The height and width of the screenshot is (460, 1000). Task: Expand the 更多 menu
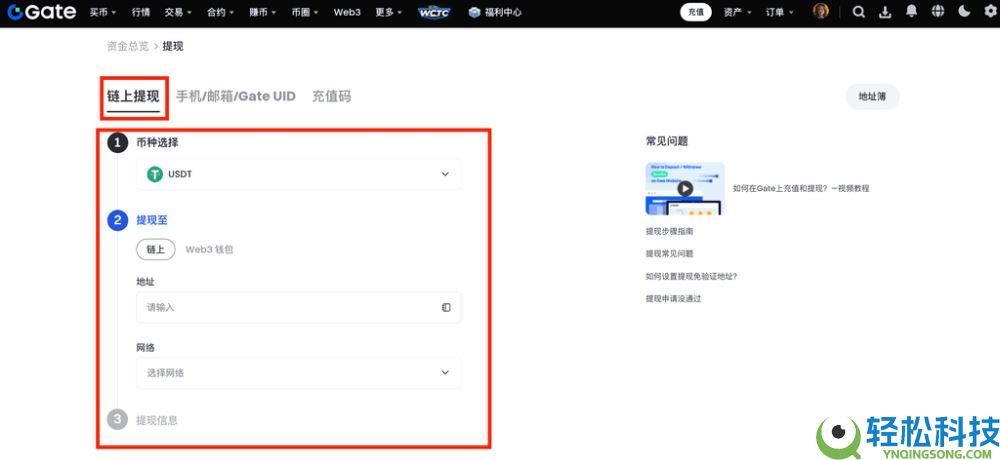(389, 12)
